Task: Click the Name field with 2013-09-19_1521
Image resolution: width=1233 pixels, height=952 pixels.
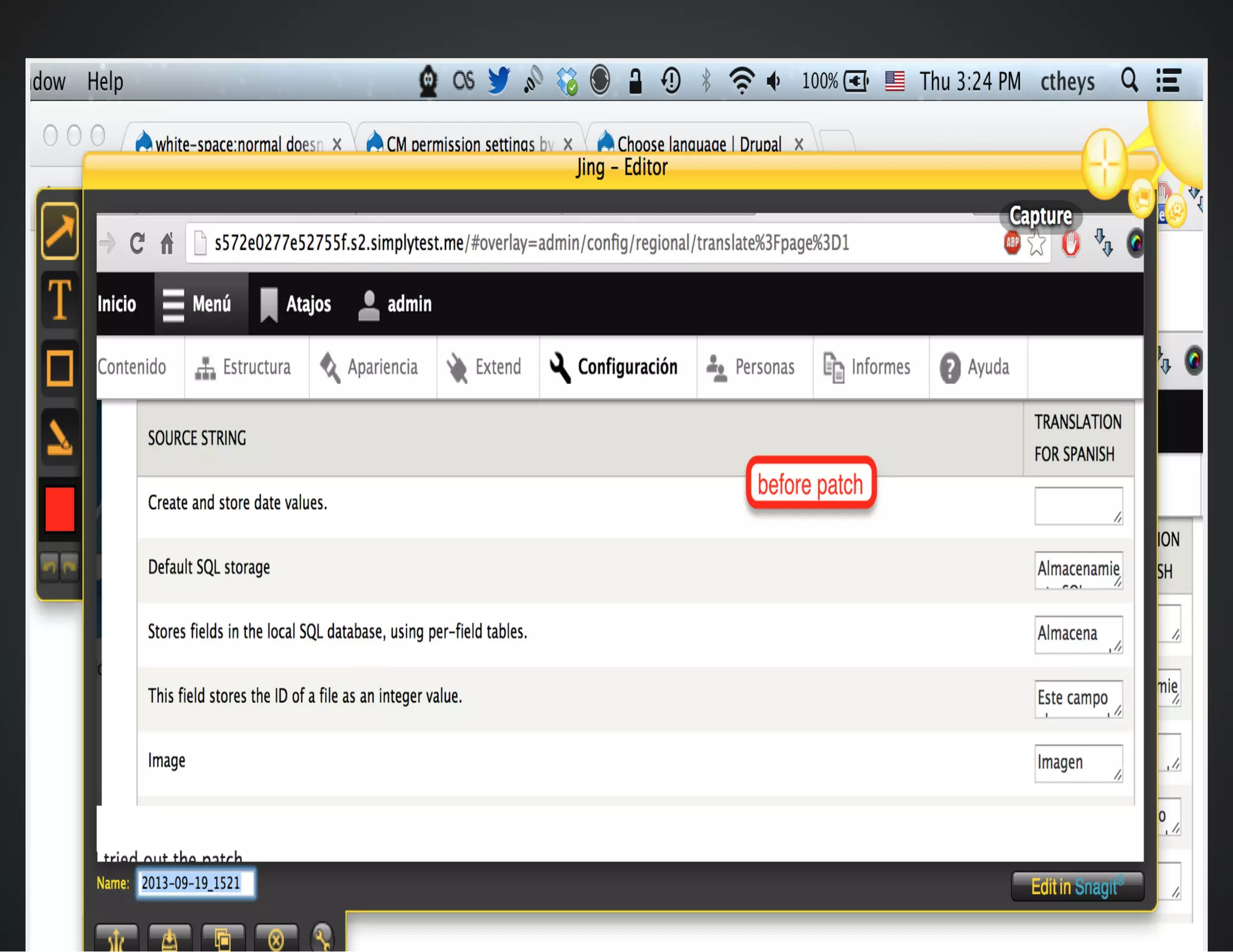Action: 195,883
